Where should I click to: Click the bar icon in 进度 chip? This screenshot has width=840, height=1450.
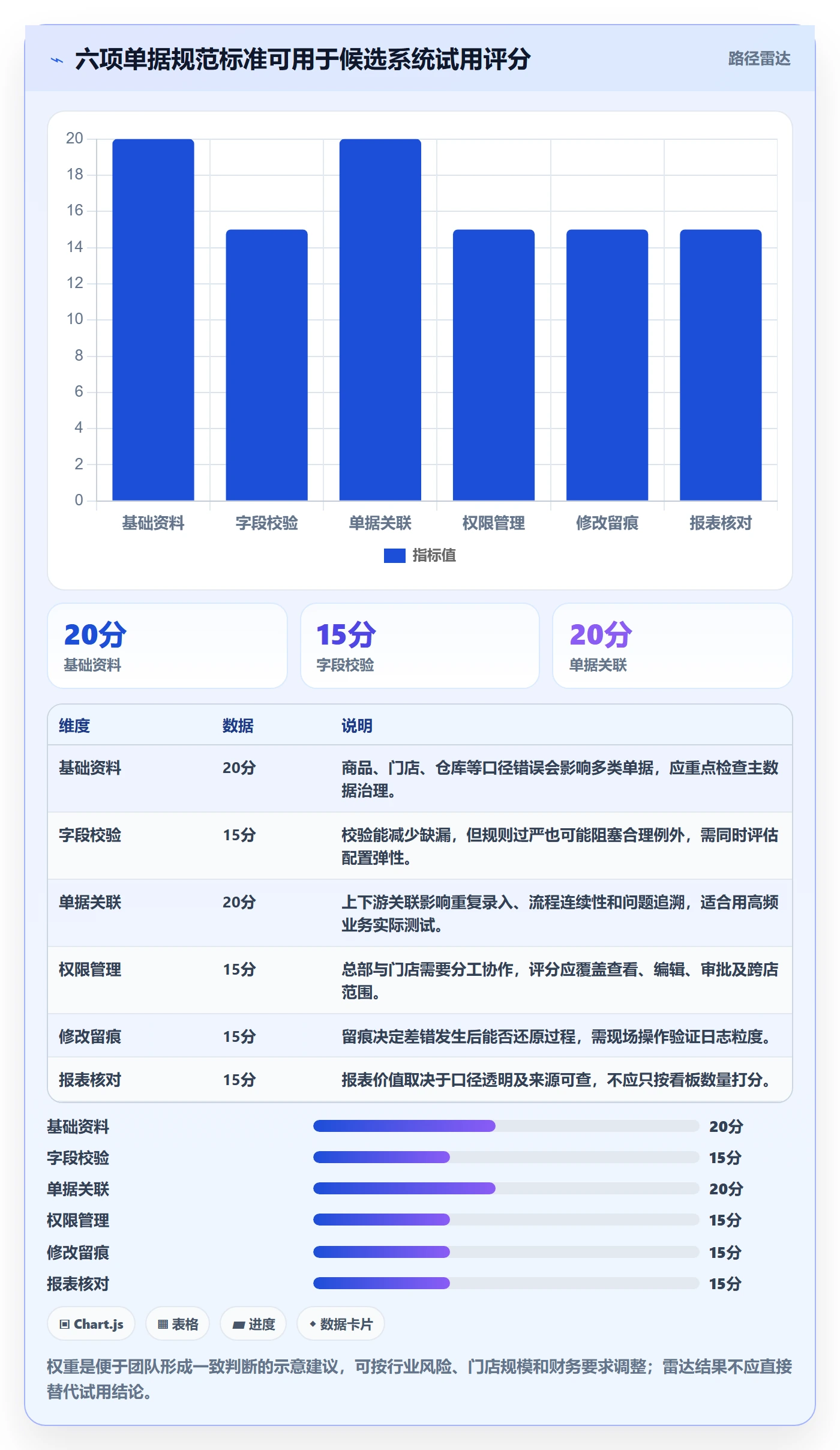[x=238, y=1325]
